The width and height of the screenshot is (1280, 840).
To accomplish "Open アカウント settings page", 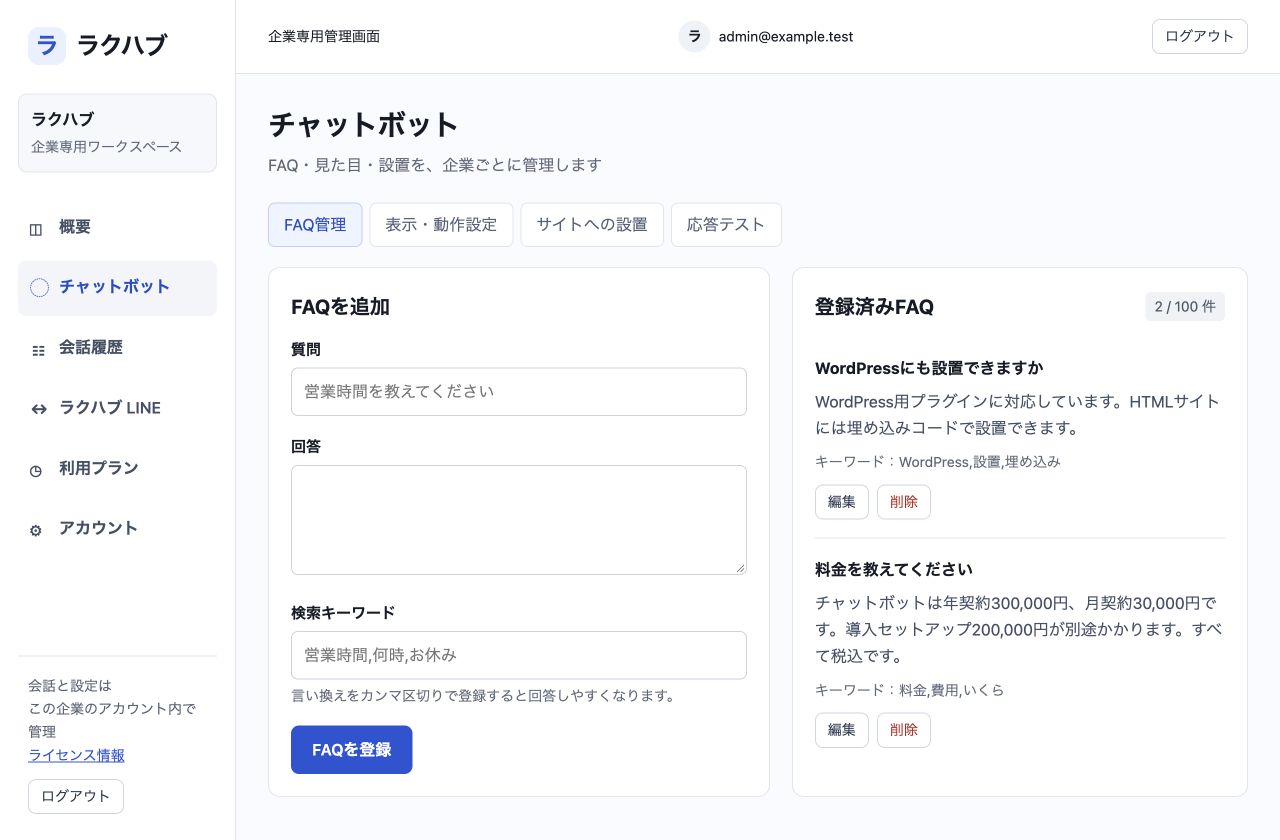I will (117, 528).
